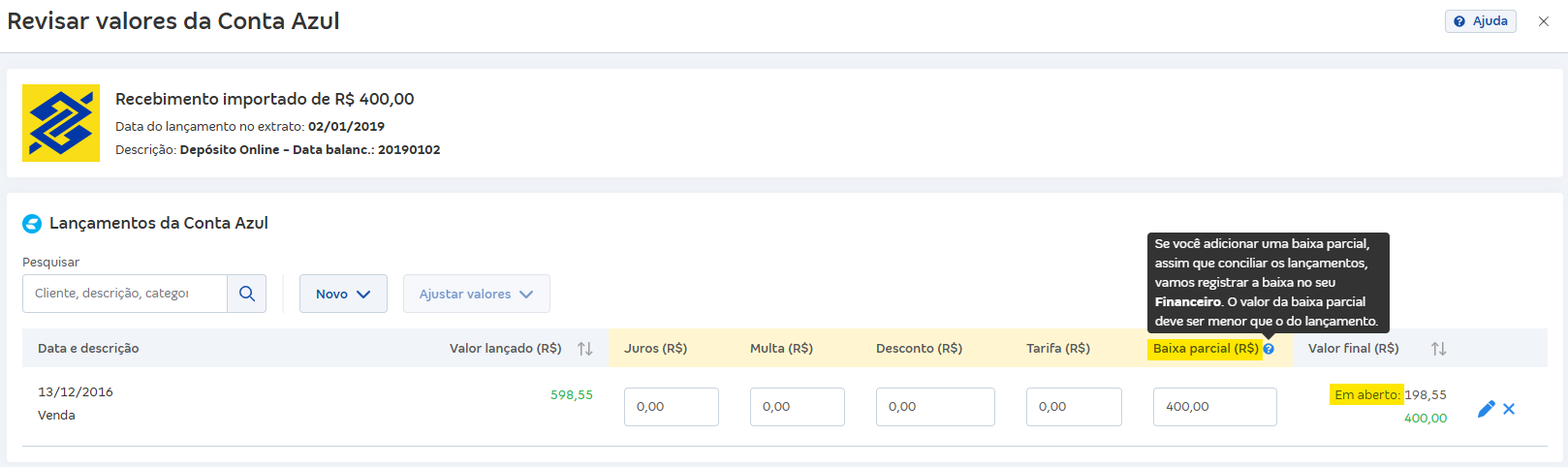
Task: Click the Pesquisar search field
Action: coord(125,294)
